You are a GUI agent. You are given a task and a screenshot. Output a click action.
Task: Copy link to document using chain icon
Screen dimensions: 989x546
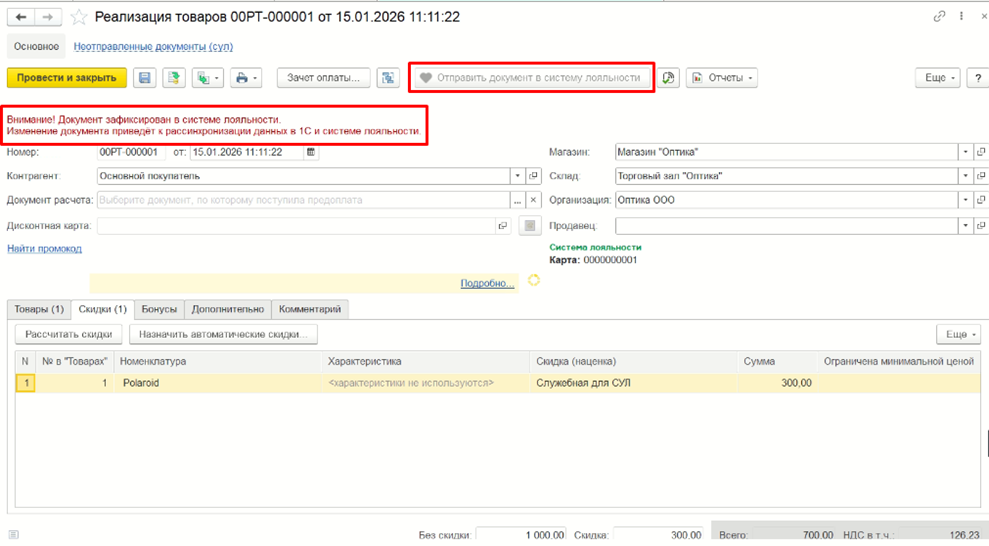939,16
